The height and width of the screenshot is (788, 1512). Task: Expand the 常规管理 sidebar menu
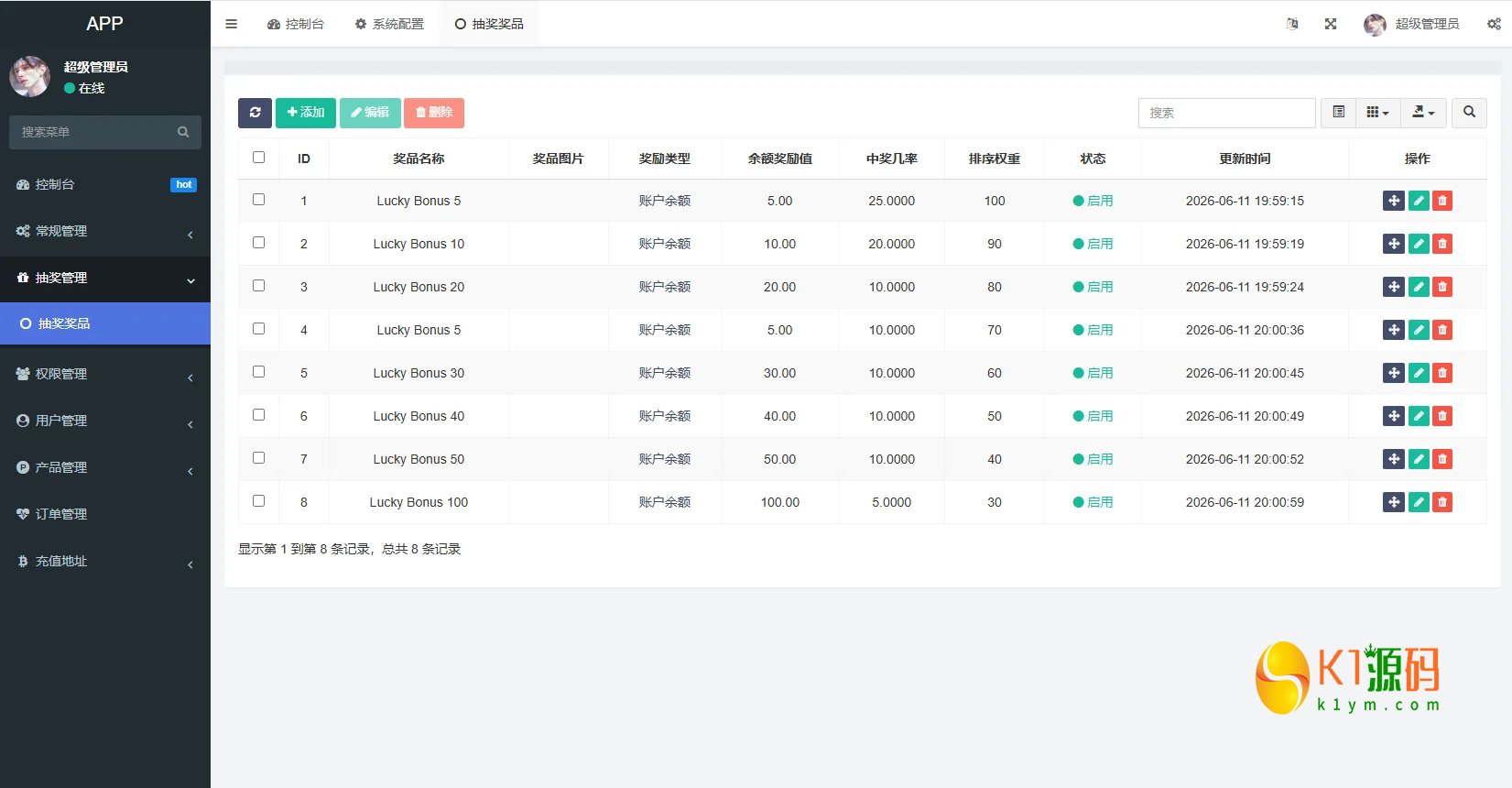coord(105,231)
